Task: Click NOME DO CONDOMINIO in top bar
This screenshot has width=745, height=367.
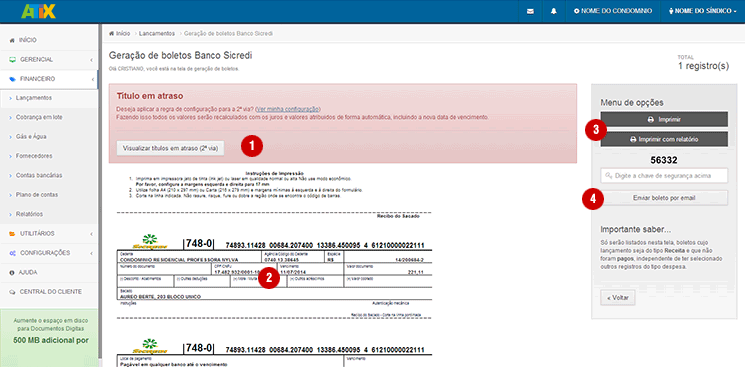Action: click(613, 11)
